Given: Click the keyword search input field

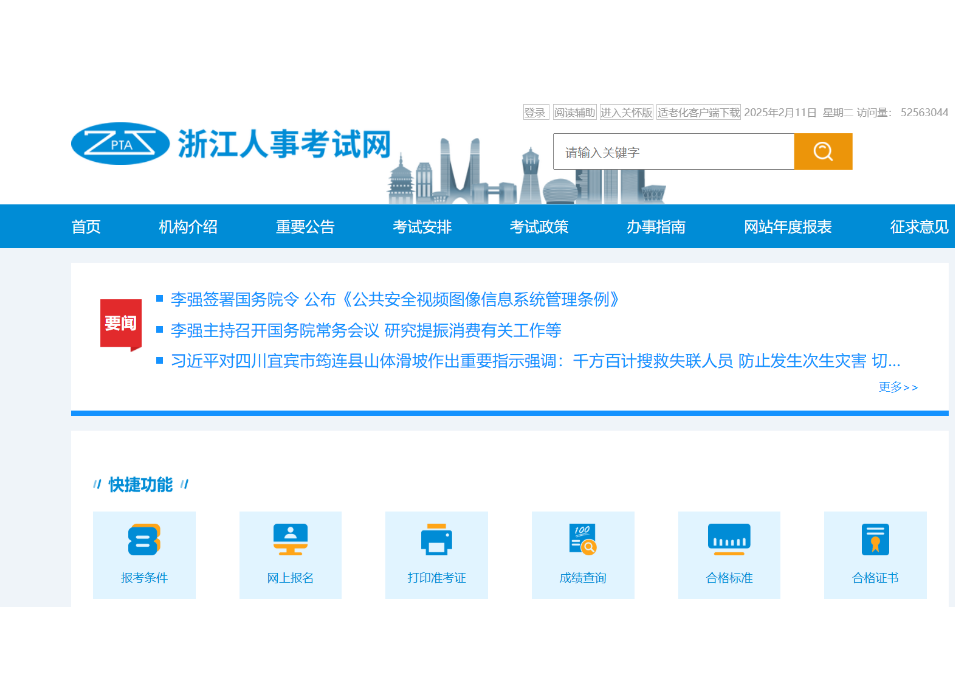Looking at the screenshot, I should click(x=670, y=151).
